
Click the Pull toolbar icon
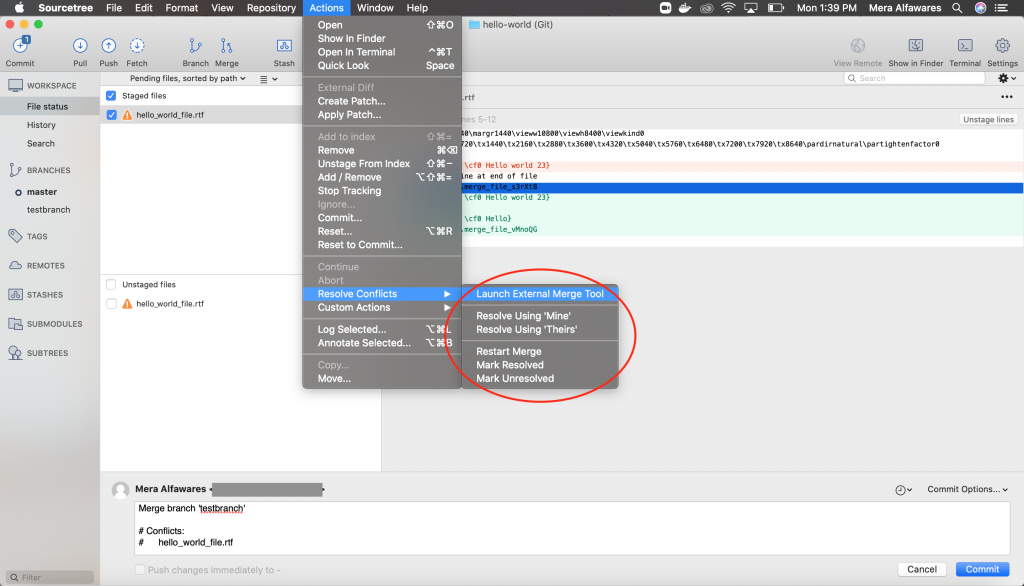point(80,47)
